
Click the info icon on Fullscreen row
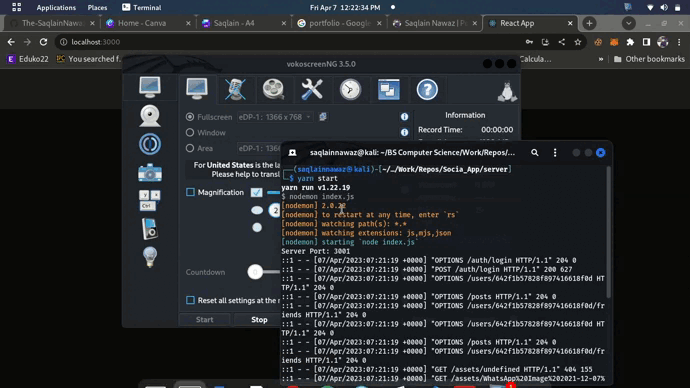(404, 117)
